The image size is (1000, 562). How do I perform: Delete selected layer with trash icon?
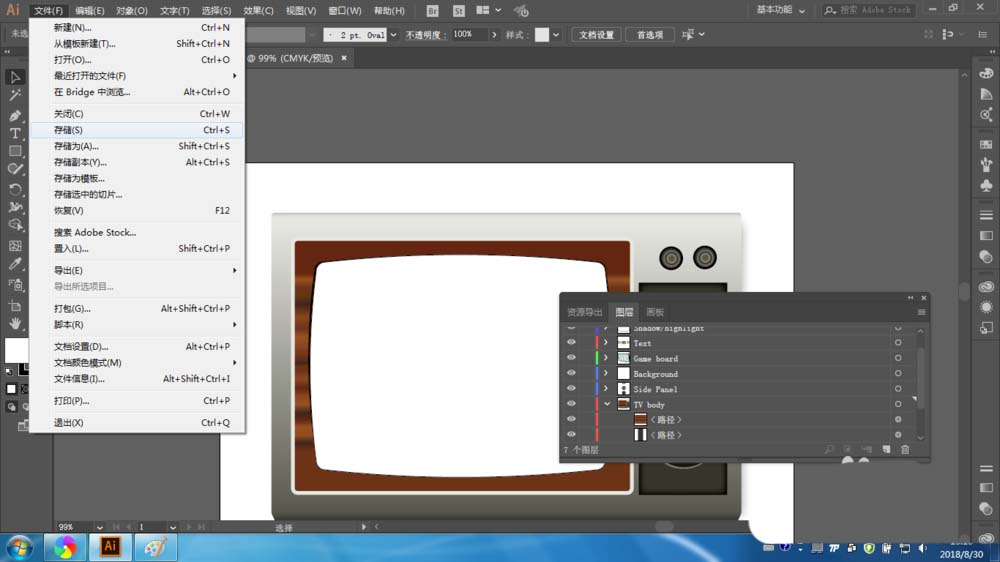click(x=905, y=450)
